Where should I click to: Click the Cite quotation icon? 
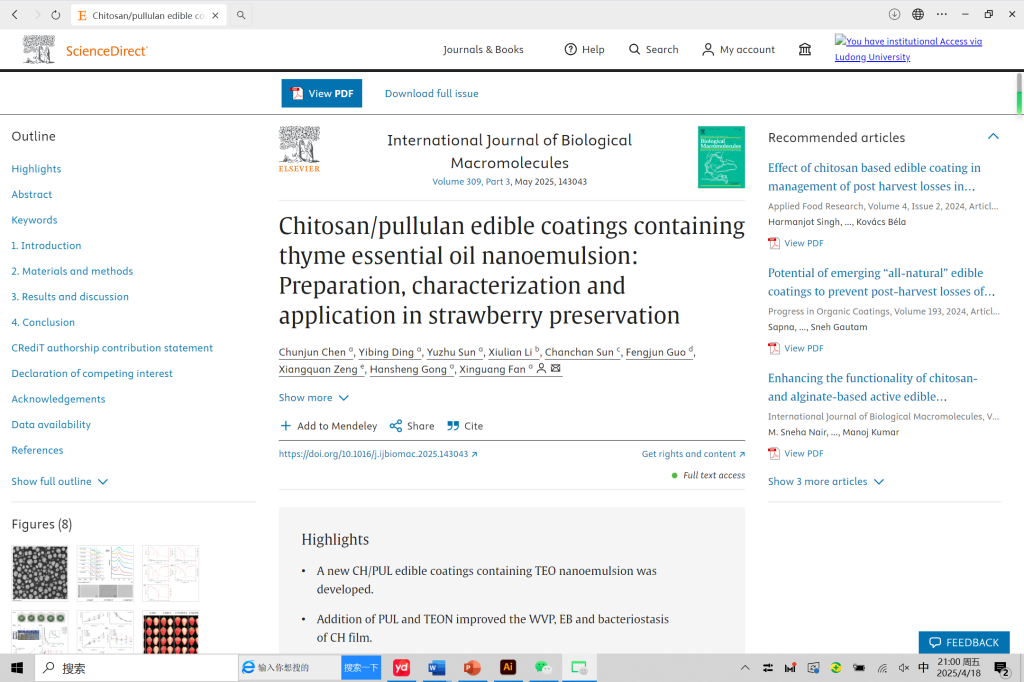tap(453, 426)
